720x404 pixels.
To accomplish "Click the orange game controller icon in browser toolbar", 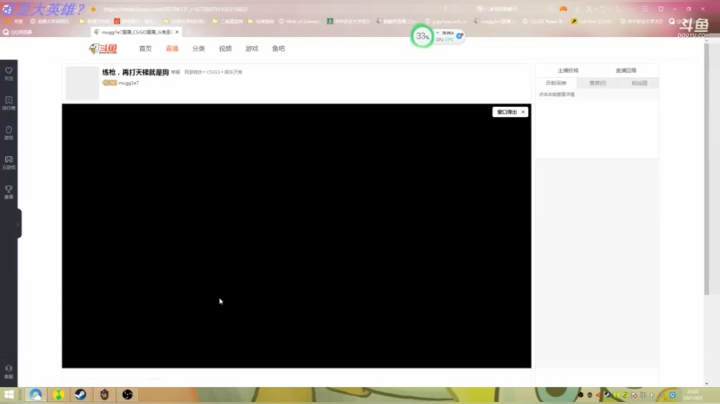I will click(x=563, y=9).
